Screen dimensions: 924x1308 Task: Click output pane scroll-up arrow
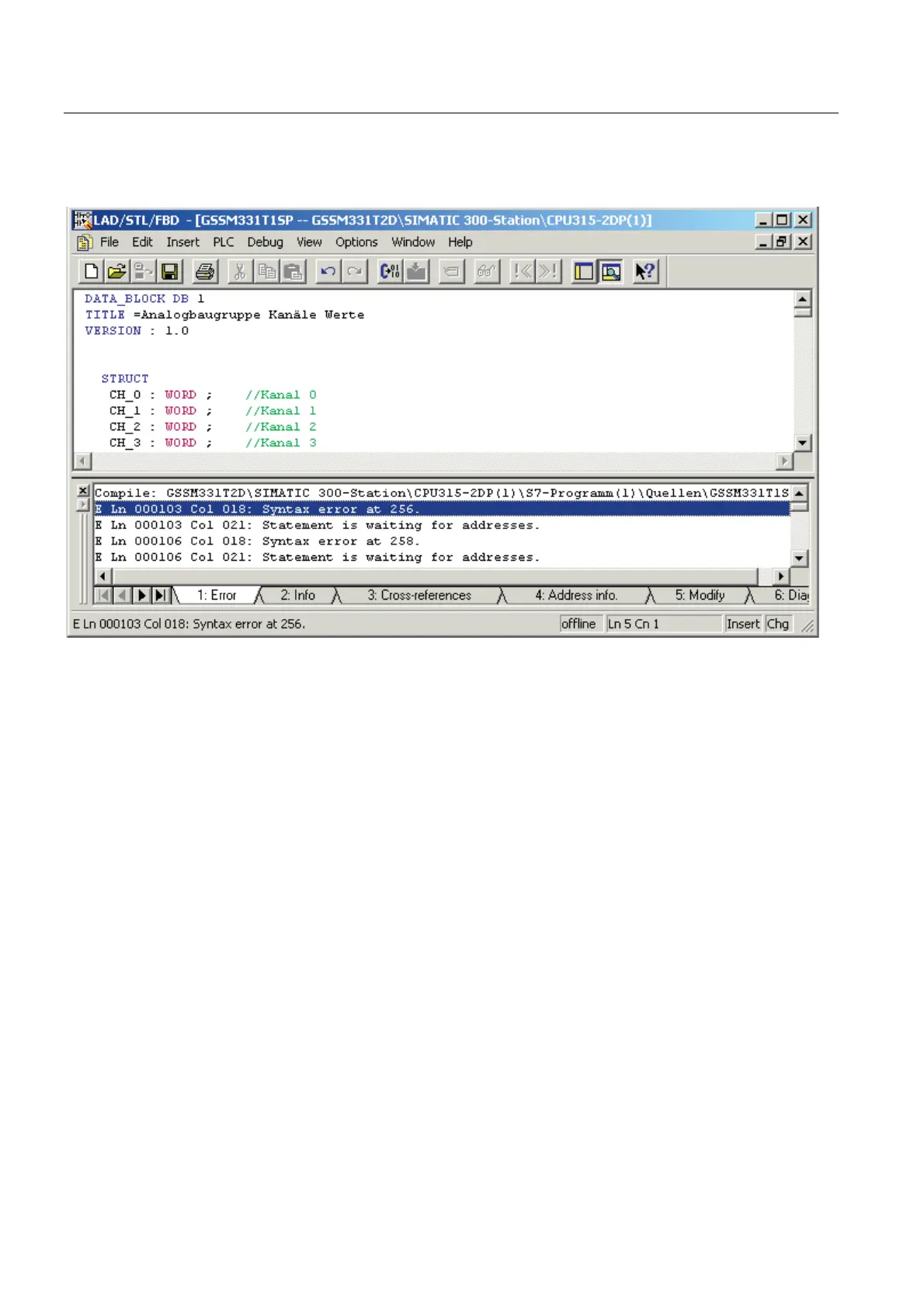pyautogui.click(x=800, y=492)
